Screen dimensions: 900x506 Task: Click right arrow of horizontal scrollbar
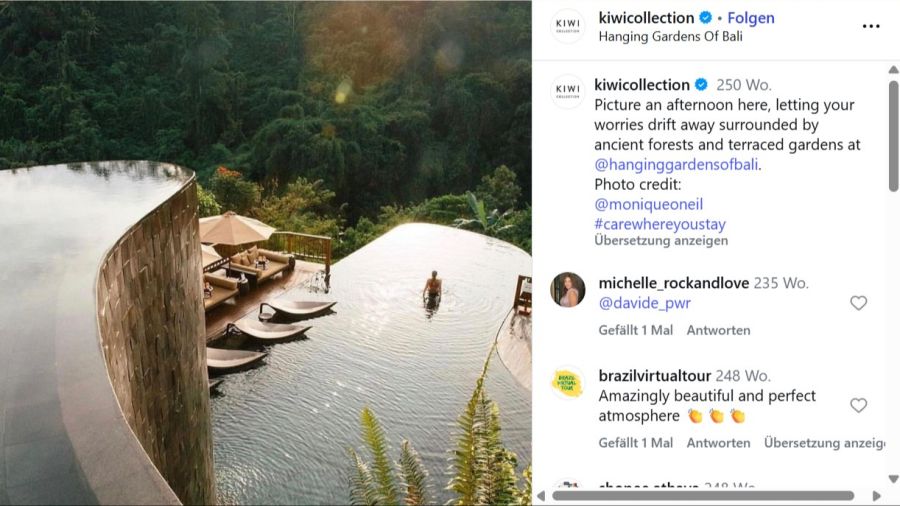(876, 495)
